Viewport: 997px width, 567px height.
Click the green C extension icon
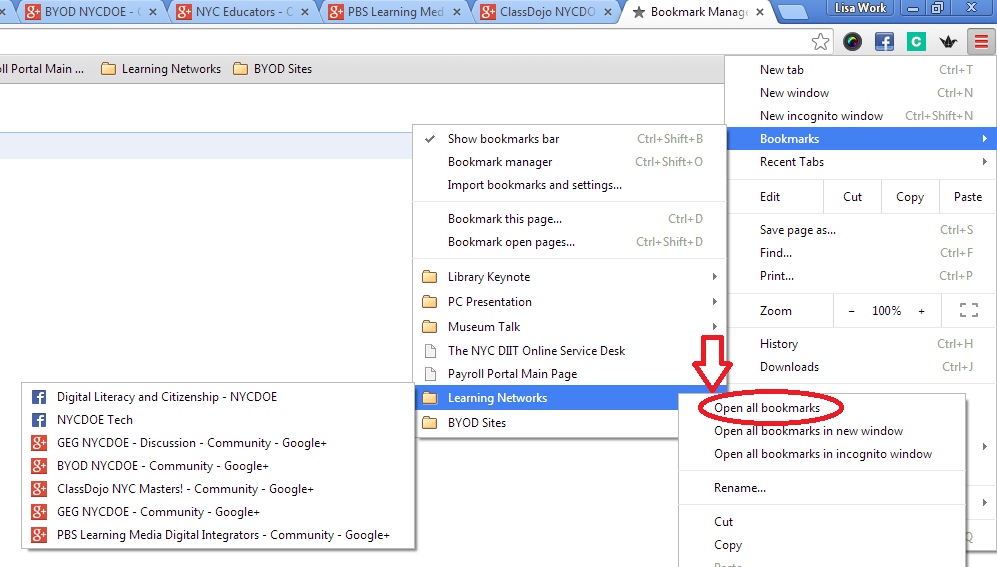pyautogui.click(x=916, y=42)
